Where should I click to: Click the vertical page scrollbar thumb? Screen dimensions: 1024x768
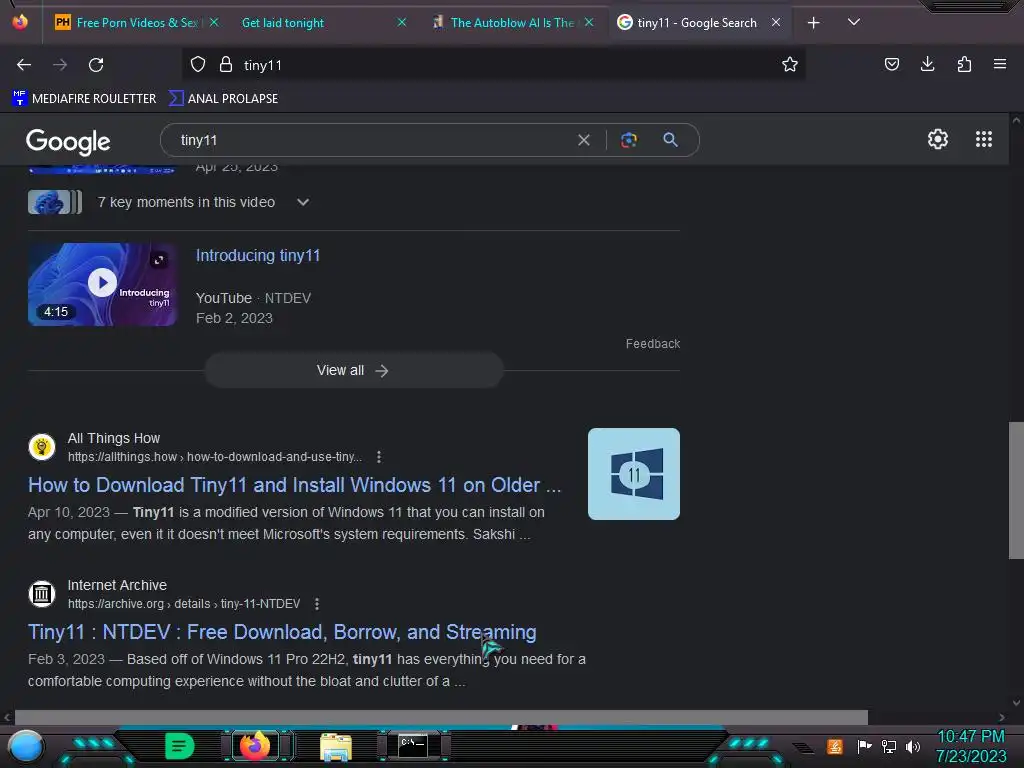(1016, 490)
